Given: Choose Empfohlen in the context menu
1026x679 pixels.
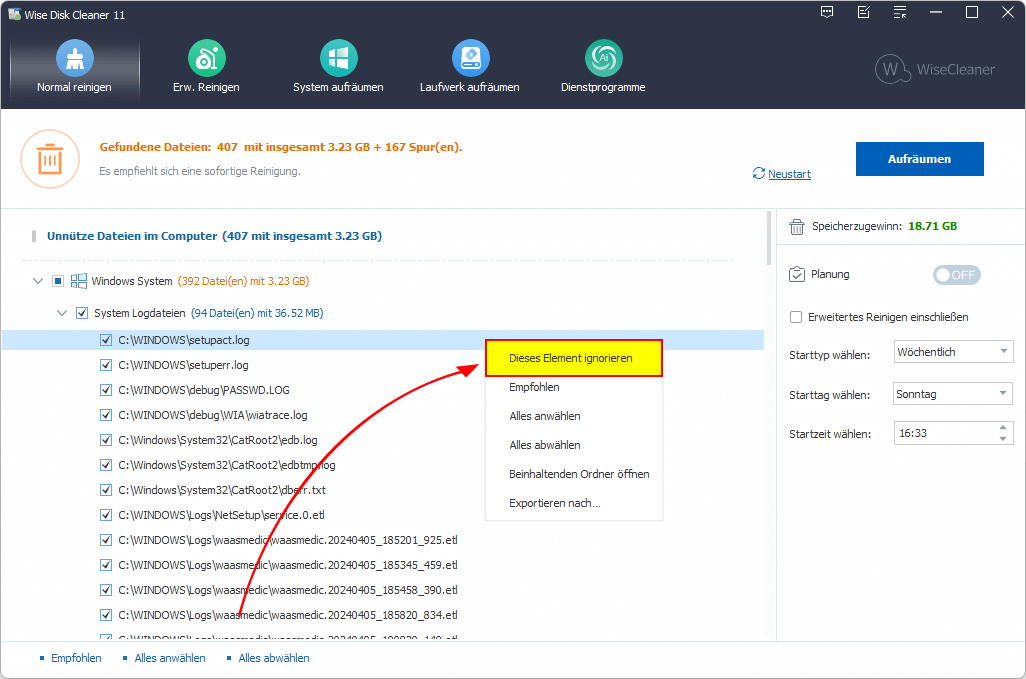Looking at the screenshot, I should pyautogui.click(x=574, y=387).
